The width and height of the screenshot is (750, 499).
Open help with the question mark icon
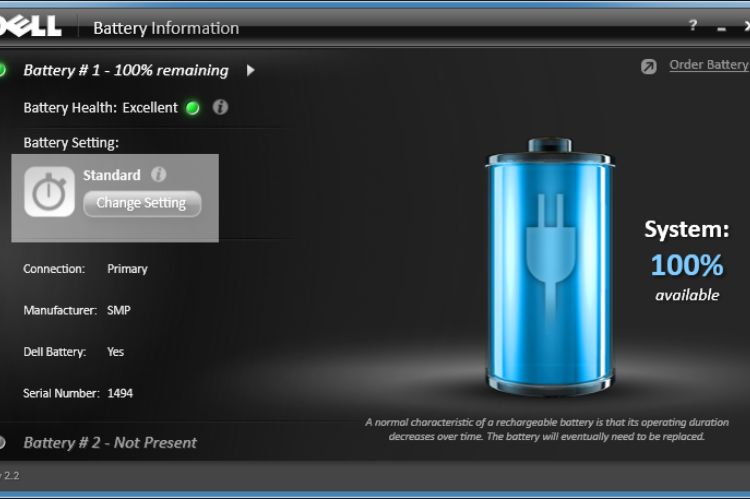point(693,25)
